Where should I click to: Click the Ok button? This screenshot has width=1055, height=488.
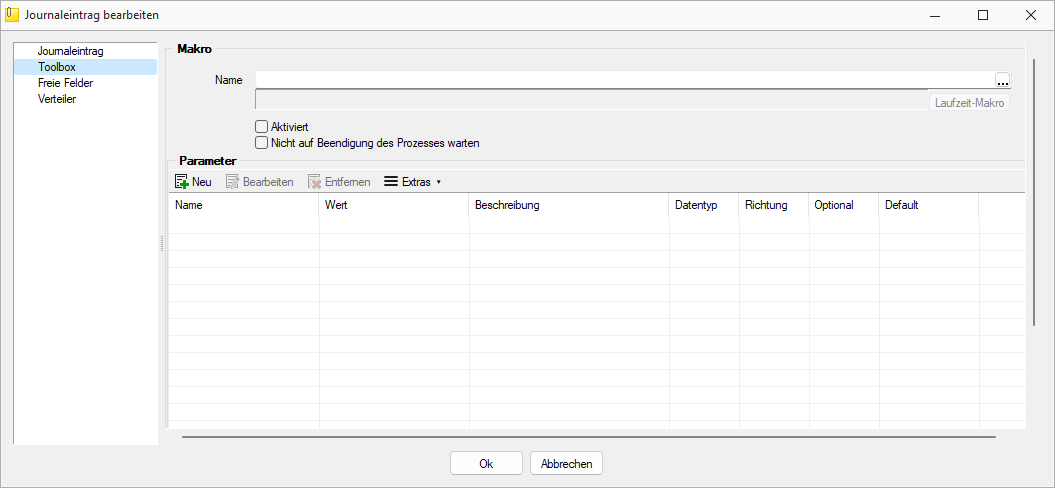click(x=486, y=464)
